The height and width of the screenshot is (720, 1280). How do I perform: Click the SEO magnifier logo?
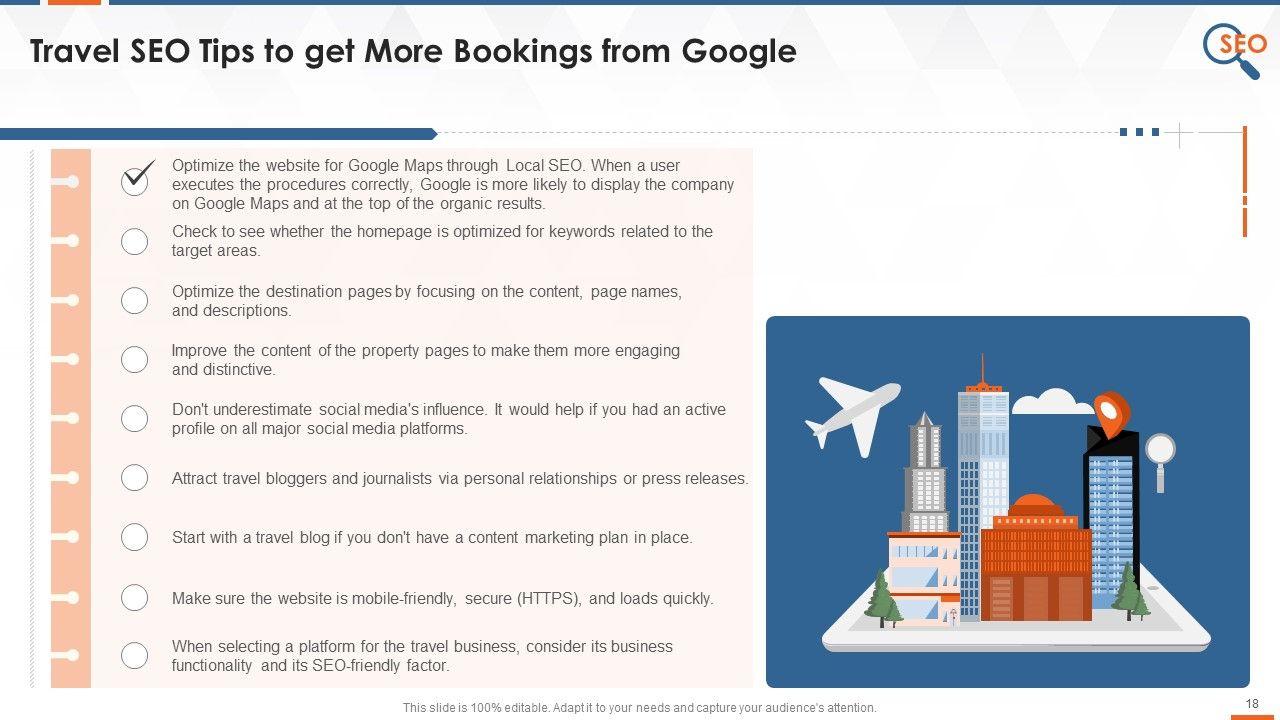[x=1234, y=50]
